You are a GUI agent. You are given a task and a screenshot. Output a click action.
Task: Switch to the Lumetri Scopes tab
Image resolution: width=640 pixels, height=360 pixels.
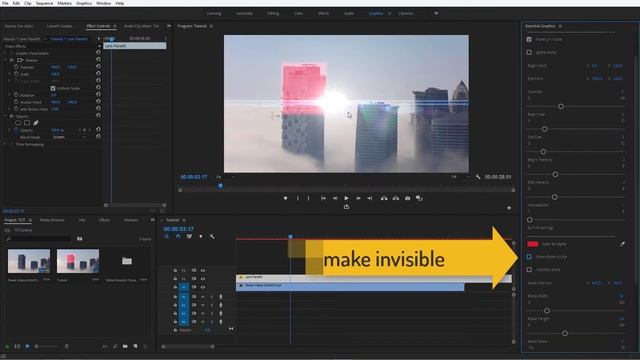click(59, 26)
